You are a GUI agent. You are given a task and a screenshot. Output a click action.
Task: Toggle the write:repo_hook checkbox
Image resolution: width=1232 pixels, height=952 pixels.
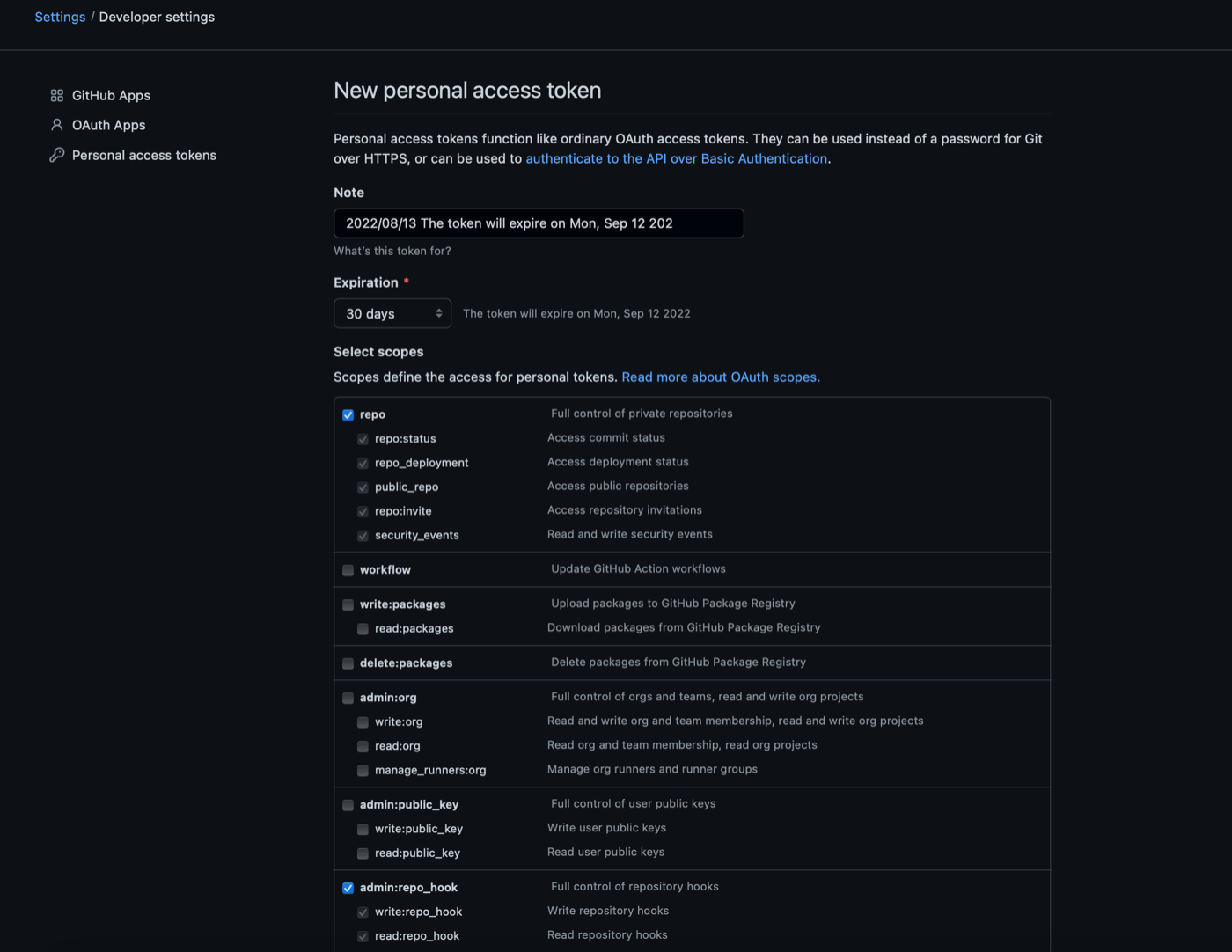(x=363, y=912)
